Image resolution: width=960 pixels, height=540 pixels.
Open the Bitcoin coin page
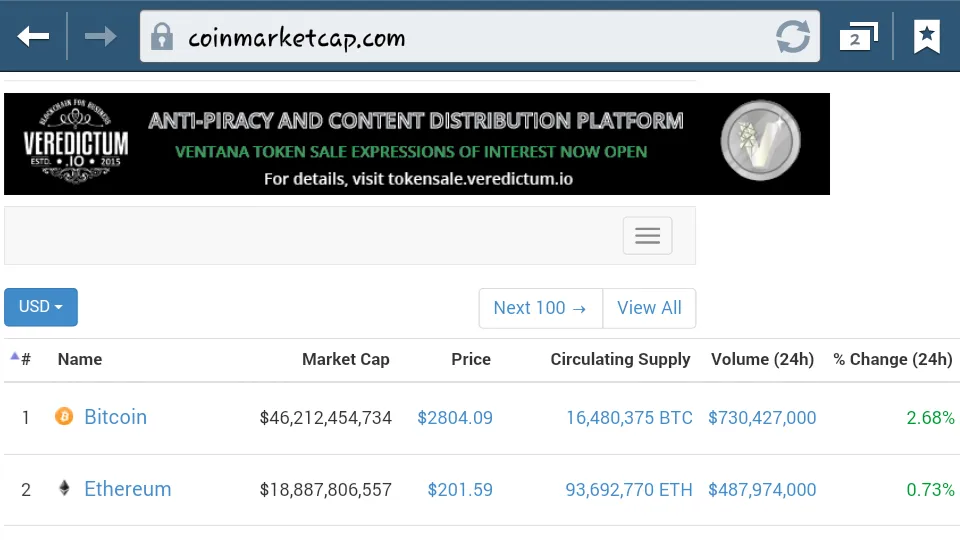point(115,417)
